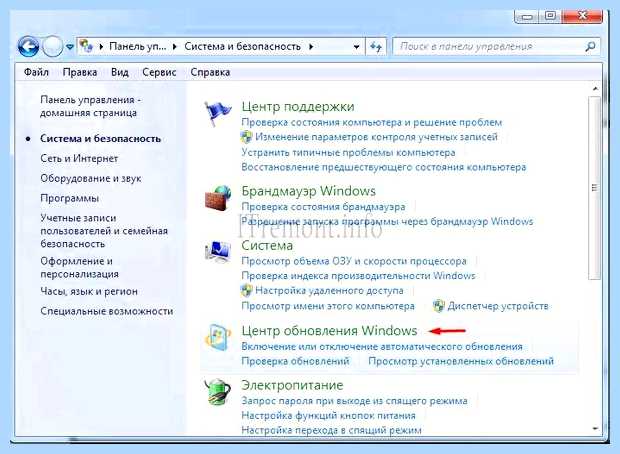Screen dimensions: 620x454
Task: Click the Электропитание battery icon
Action: coord(218,392)
